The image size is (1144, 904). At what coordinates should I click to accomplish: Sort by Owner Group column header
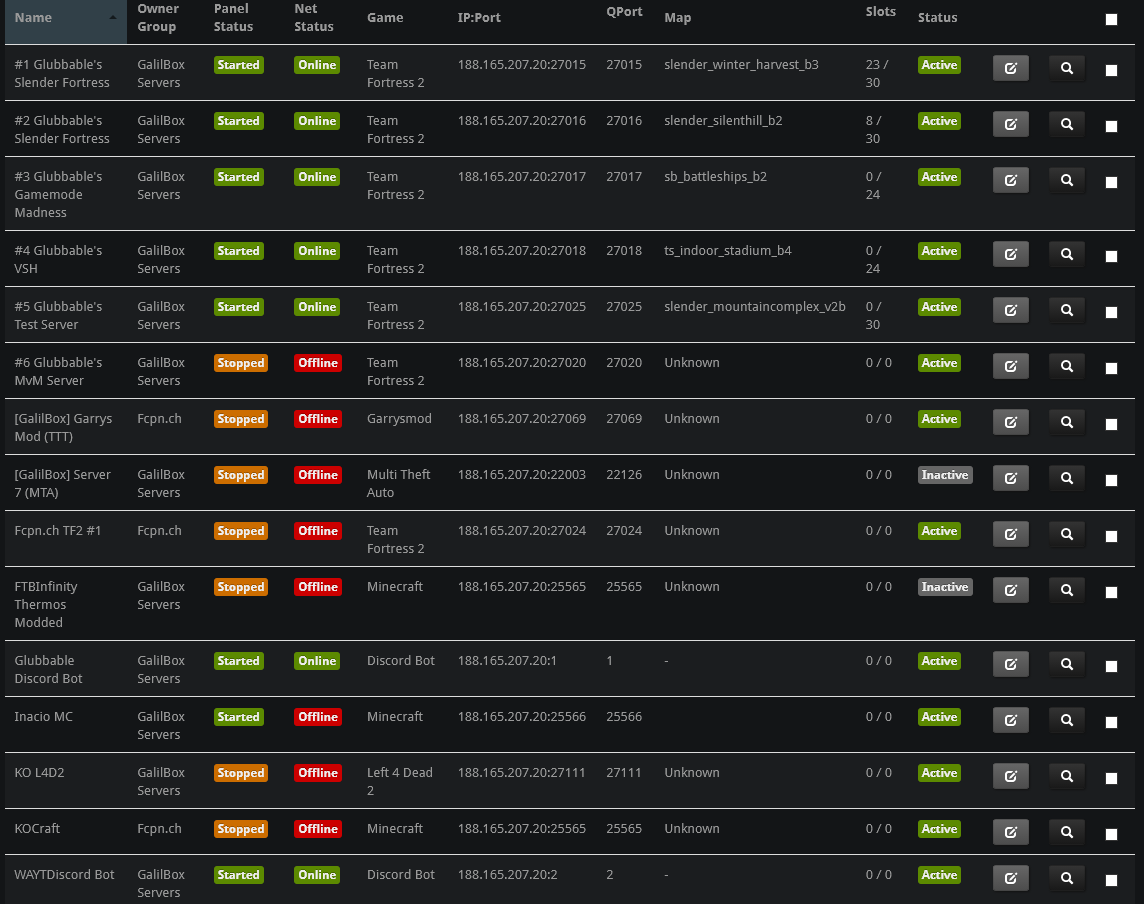coord(157,18)
